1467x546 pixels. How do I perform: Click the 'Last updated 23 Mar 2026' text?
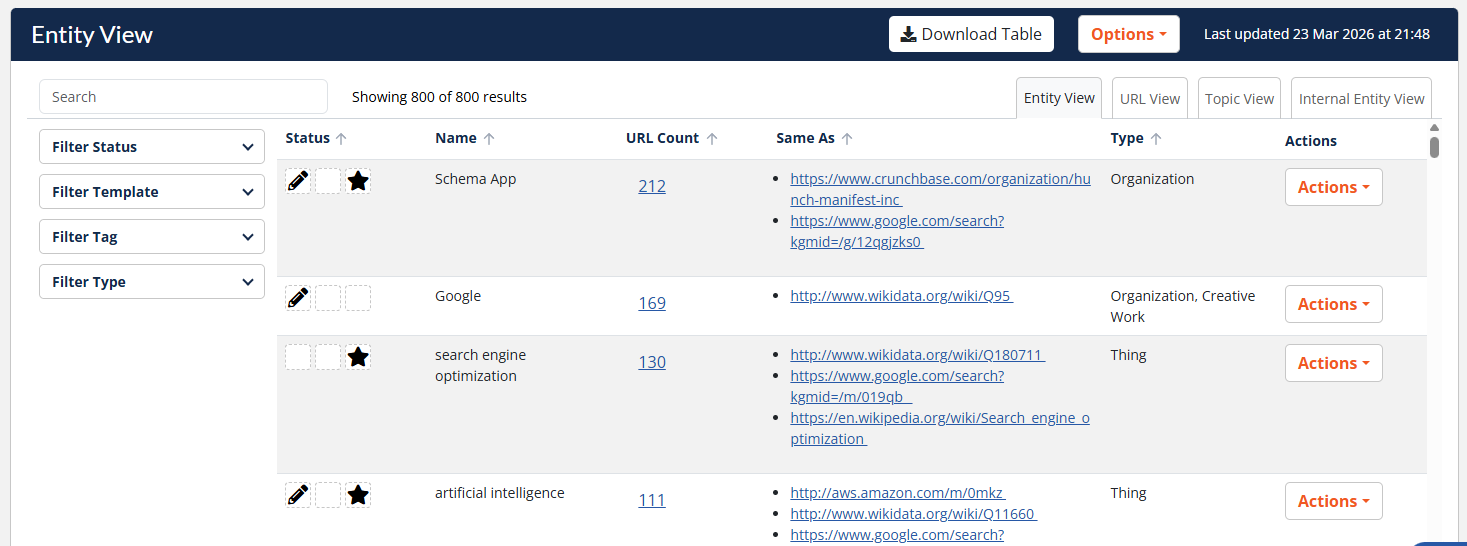[x=1317, y=34]
